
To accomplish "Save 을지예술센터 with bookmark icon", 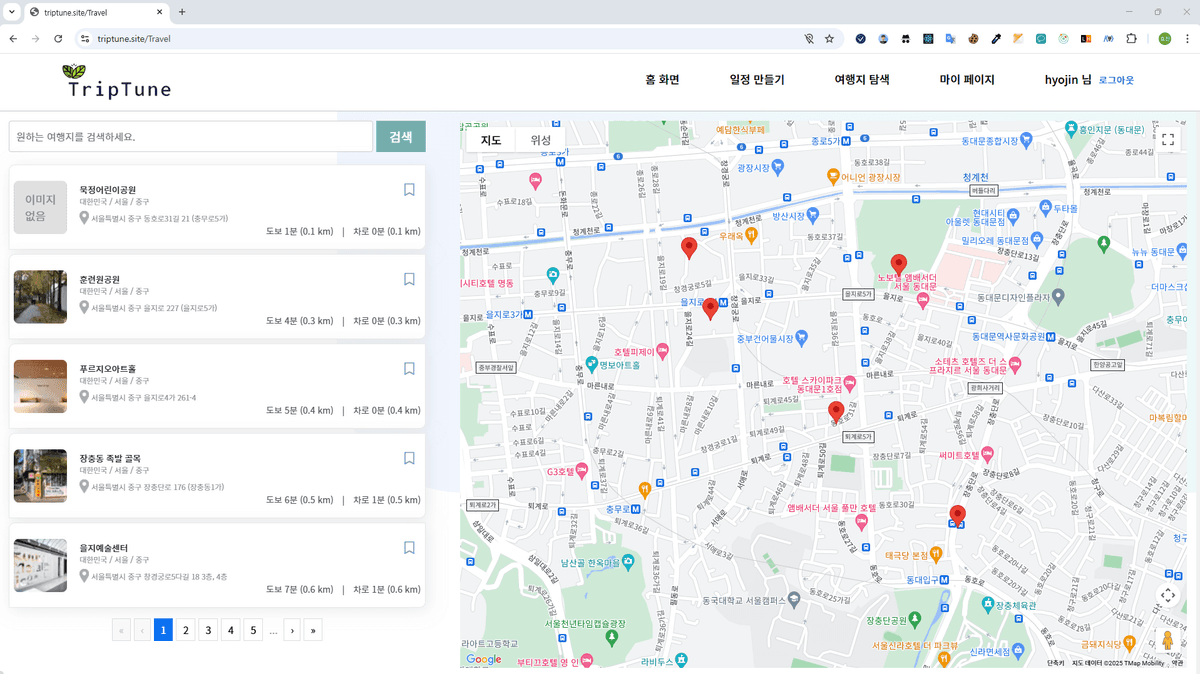I will (x=409, y=548).
